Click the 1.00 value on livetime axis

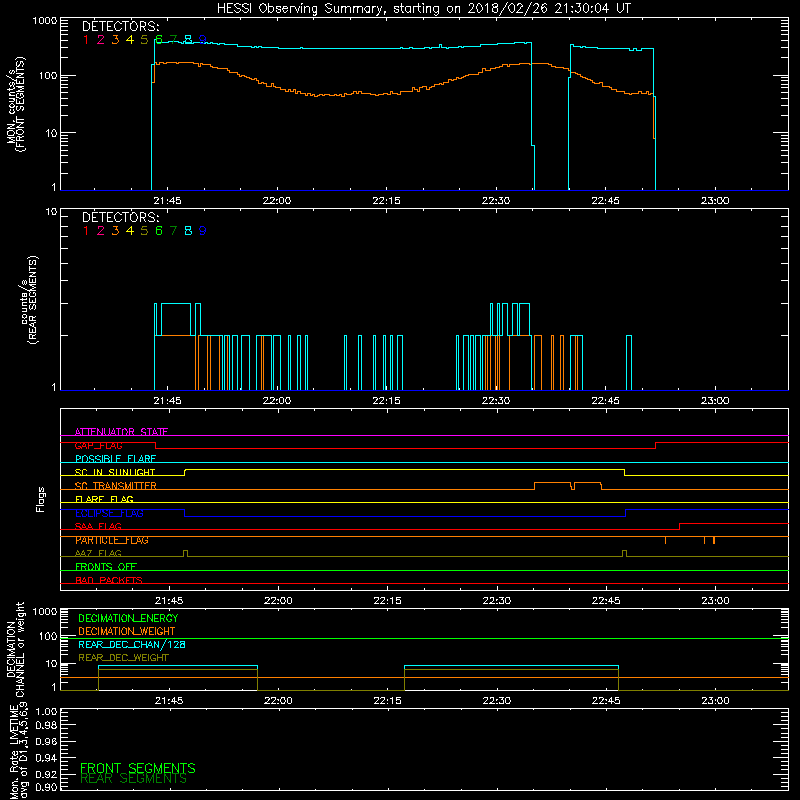pos(46,712)
